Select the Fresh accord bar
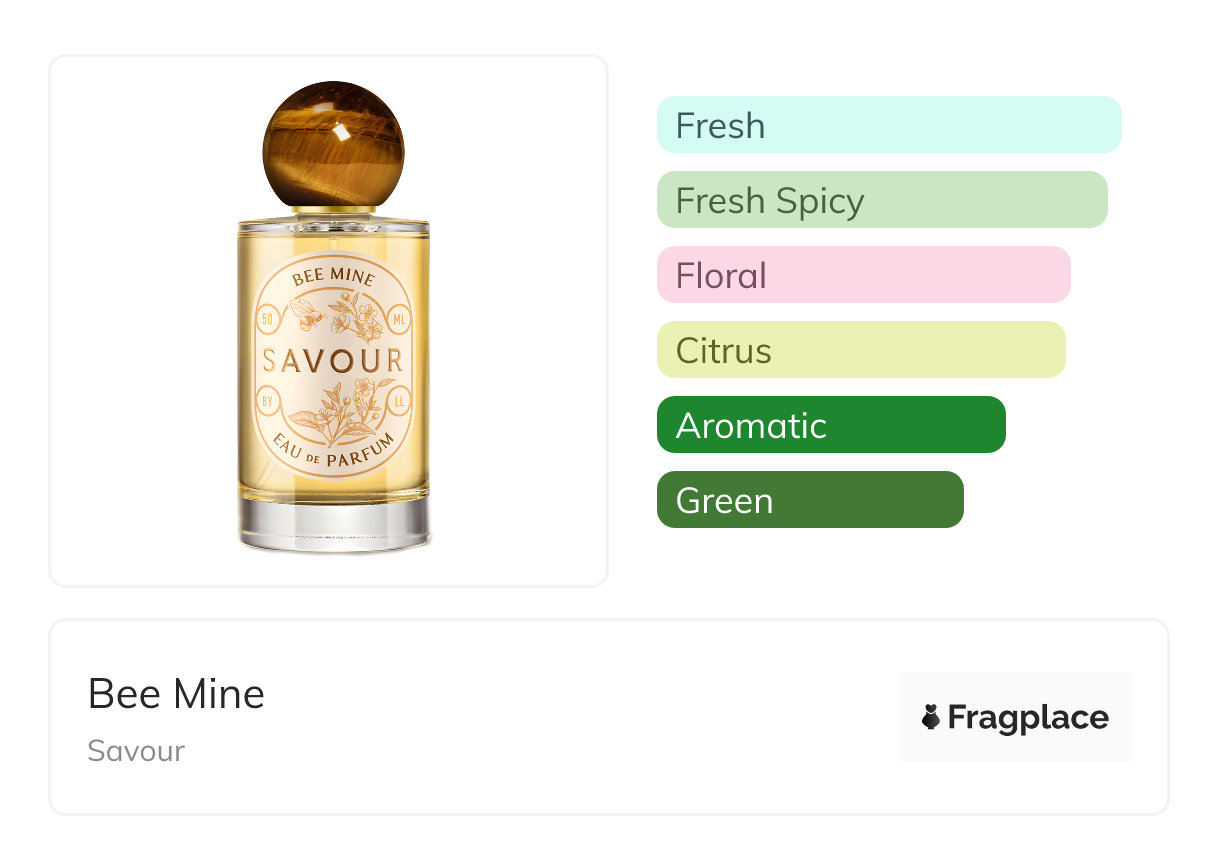This screenshot has height=864, width=1218. [x=888, y=125]
